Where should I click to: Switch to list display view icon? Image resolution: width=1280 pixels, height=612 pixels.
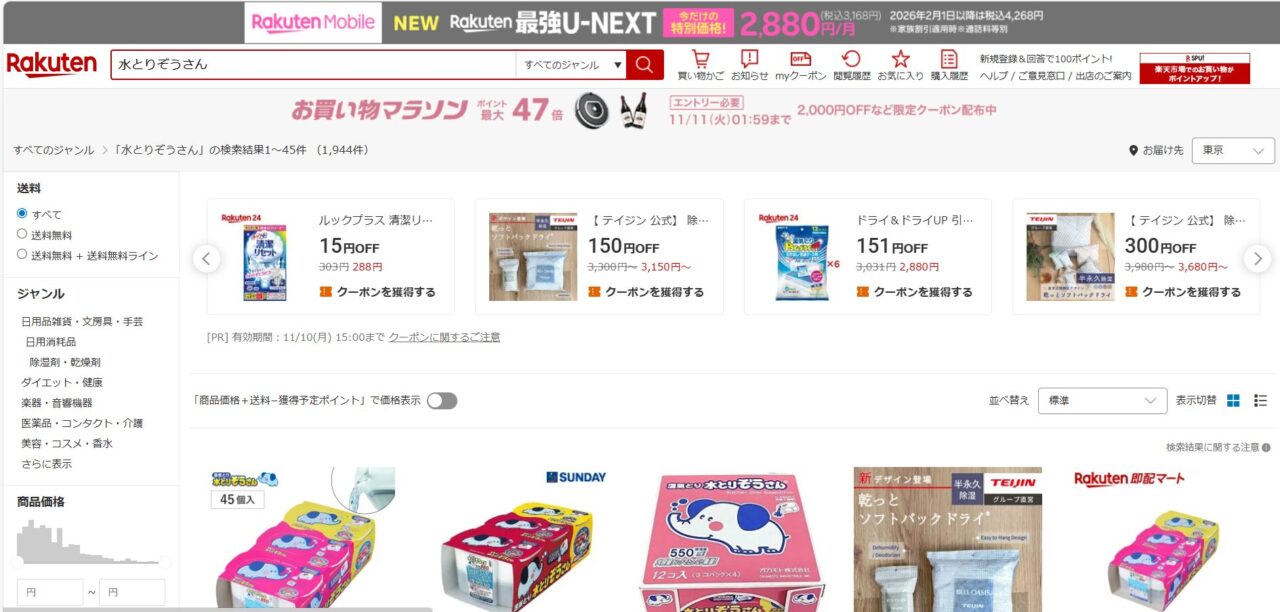tap(1261, 401)
